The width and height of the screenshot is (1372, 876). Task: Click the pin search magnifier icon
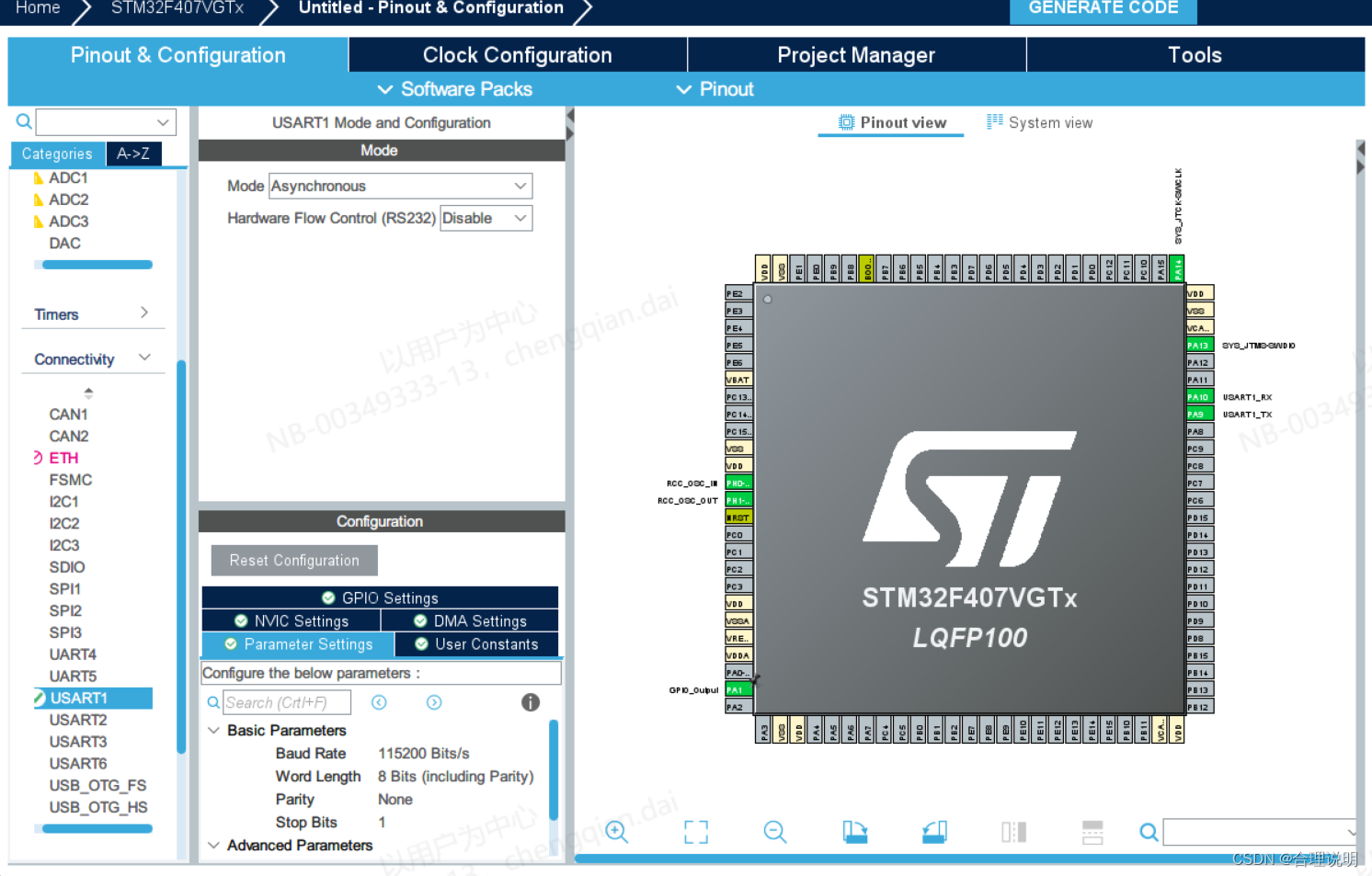coord(1149,832)
